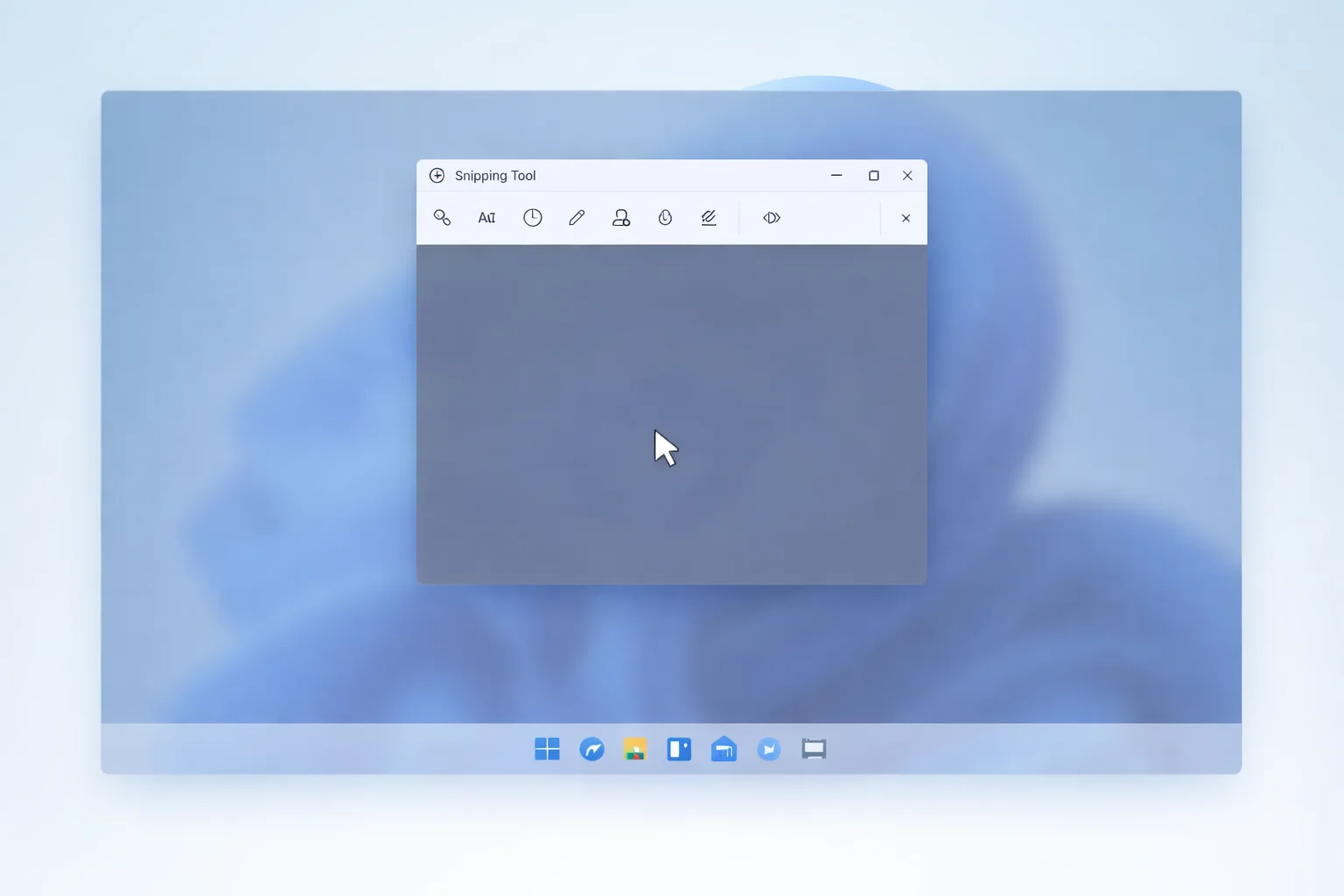Screen dimensions: 1344x896
Task: Select the snip mode tool on the toolbar
Action: click(442, 217)
